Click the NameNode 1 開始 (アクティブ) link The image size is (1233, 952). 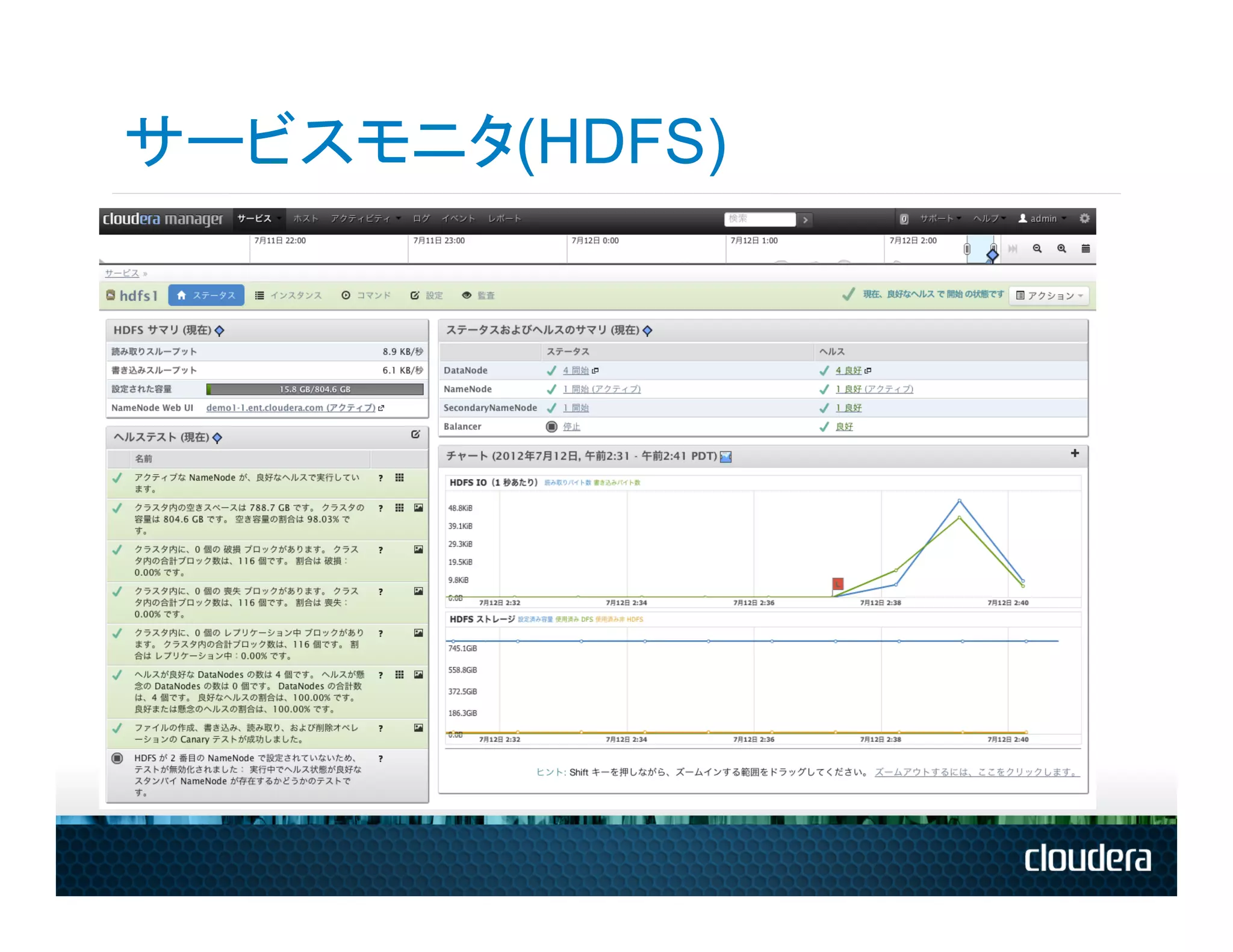pyautogui.click(x=601, y=389)
